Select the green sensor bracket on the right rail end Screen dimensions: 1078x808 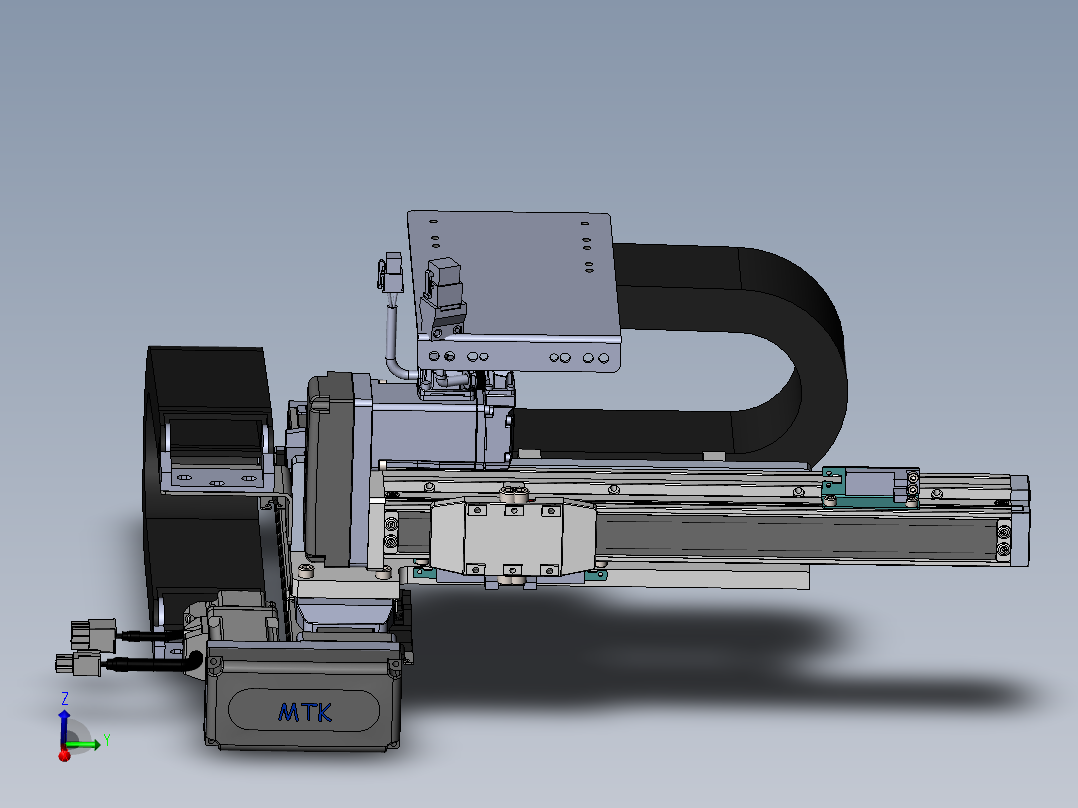tap(871, 487)
